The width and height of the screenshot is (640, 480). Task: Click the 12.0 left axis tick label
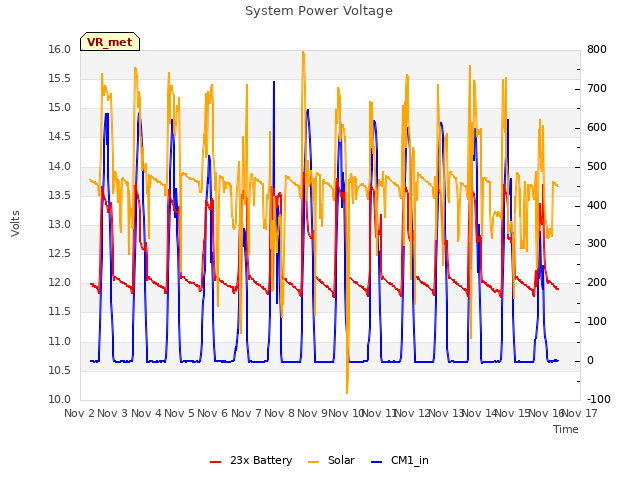(x=60, y=282)
